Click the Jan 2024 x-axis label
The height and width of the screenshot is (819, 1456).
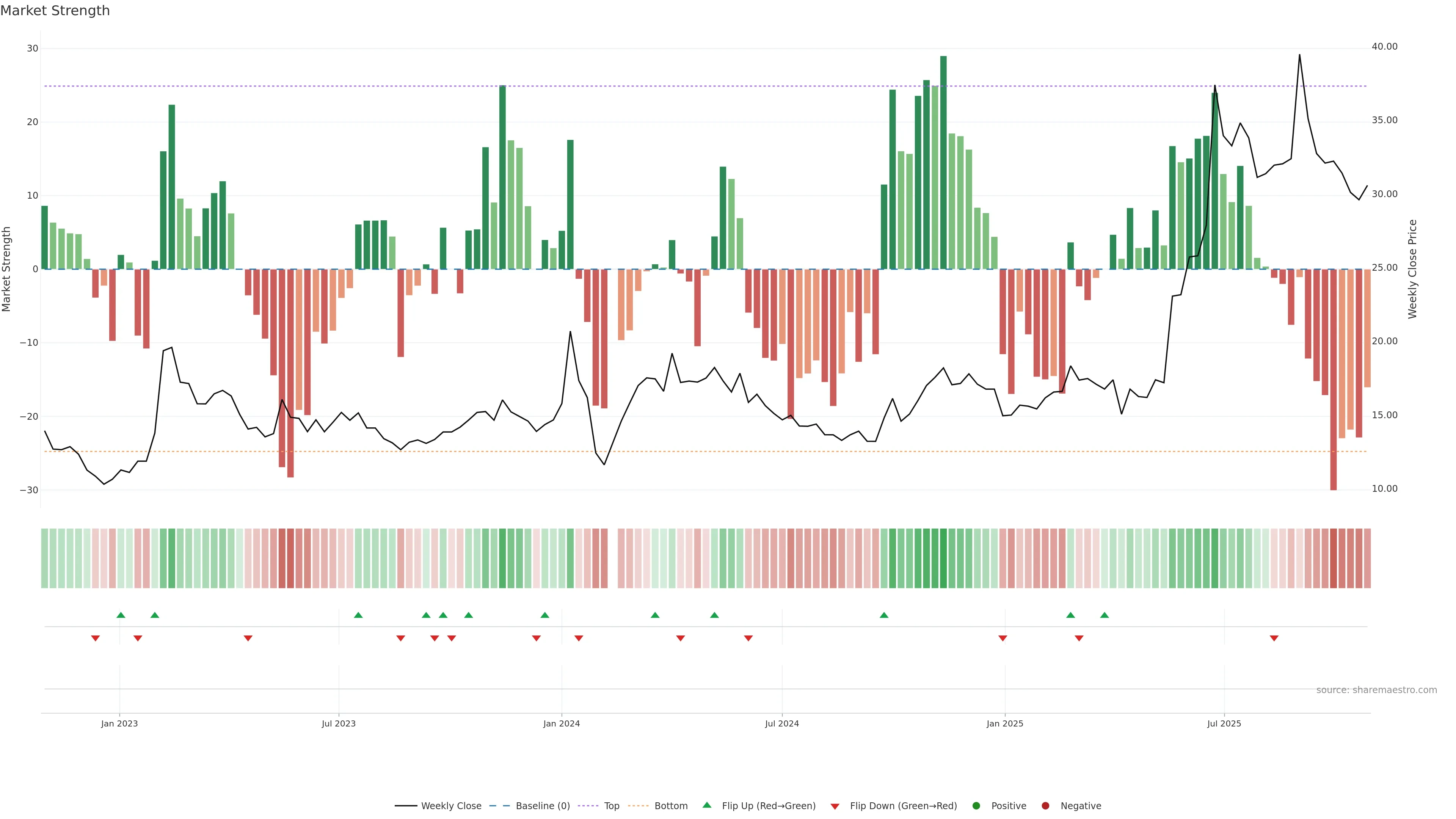pos(561,723)
